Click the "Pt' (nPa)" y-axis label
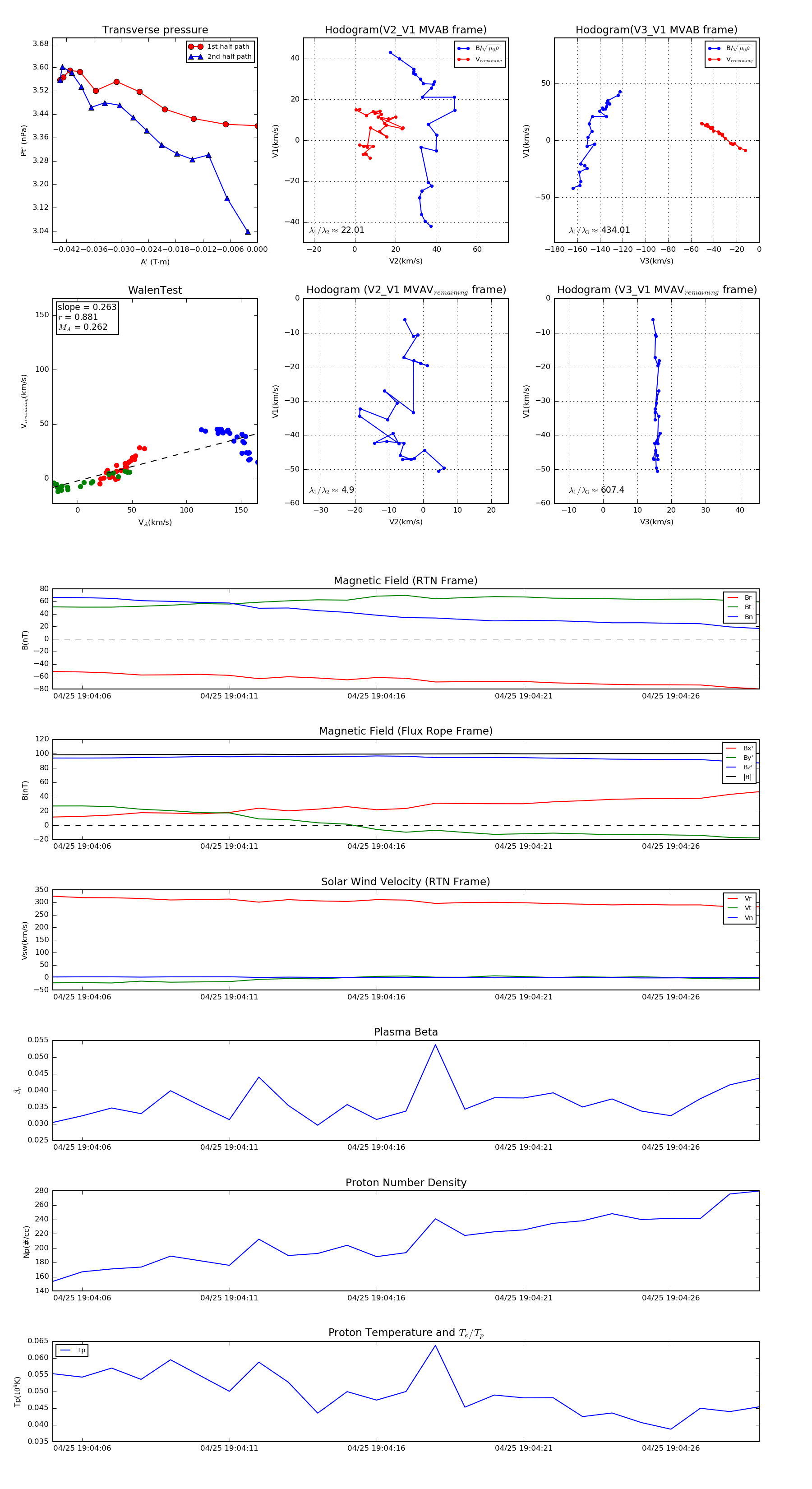The width and height of the screenshot is (812, 1489). [x=24, y=140]
